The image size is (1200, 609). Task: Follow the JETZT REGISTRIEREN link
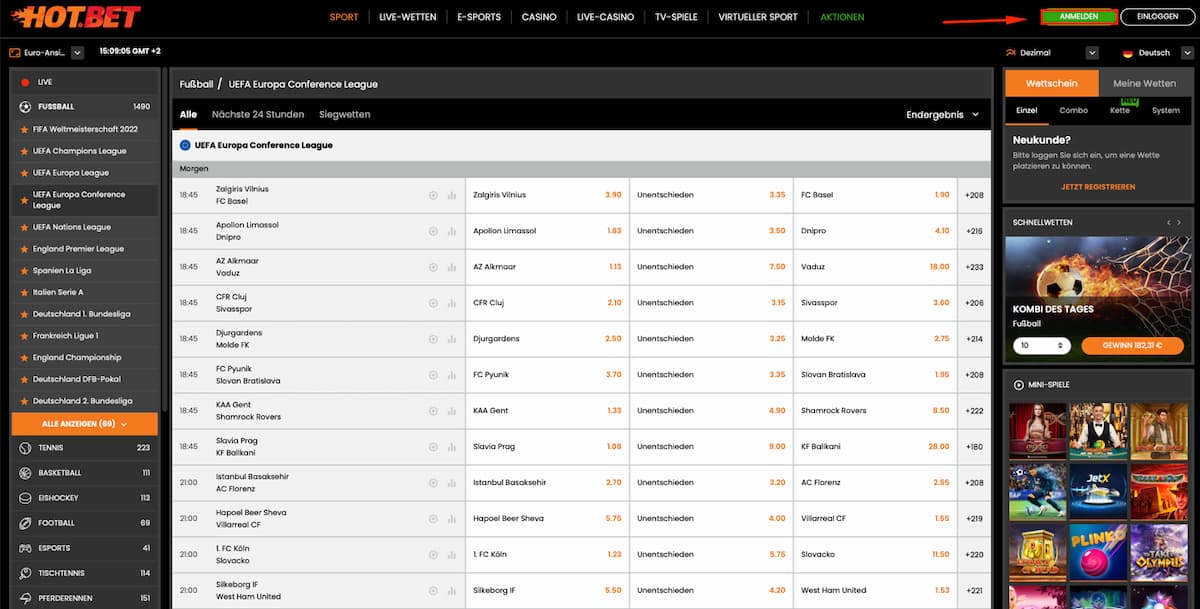click(1098, 187)
